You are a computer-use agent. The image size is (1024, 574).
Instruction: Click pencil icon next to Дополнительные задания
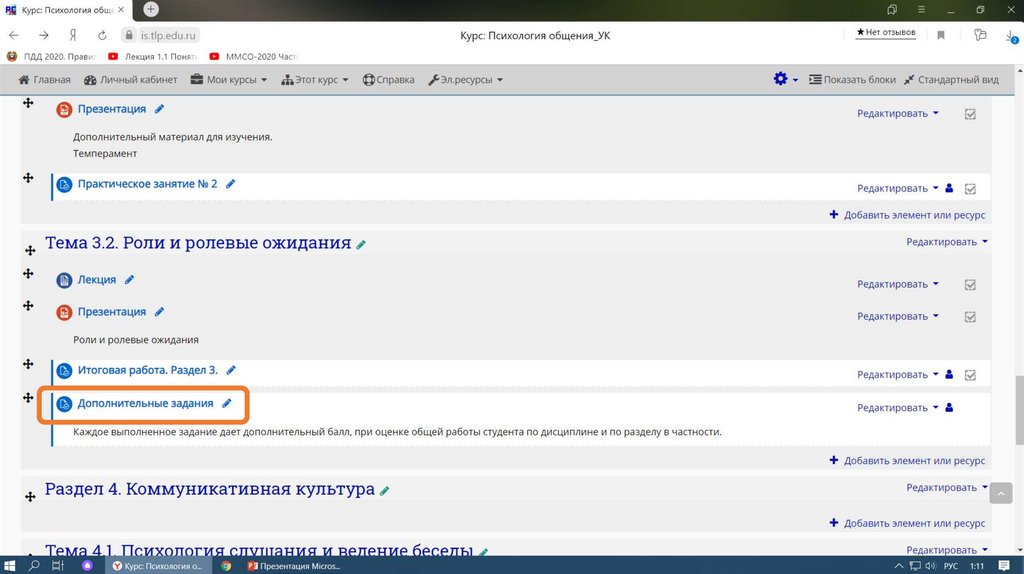point(227,404)
